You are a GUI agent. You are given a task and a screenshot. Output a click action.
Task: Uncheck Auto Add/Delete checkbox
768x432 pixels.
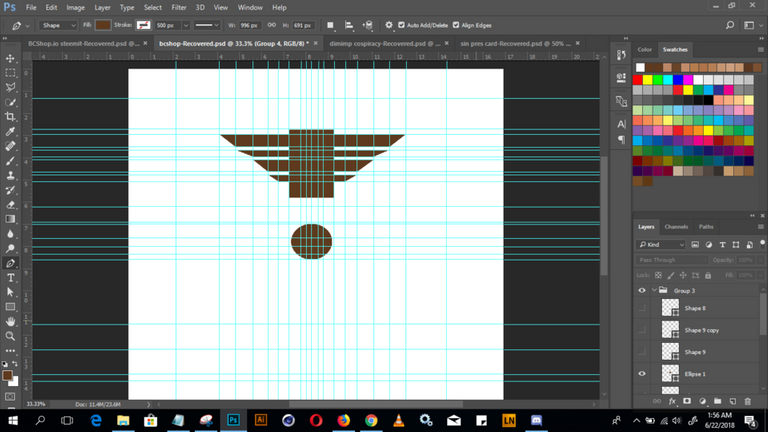[x=401, y=24]
